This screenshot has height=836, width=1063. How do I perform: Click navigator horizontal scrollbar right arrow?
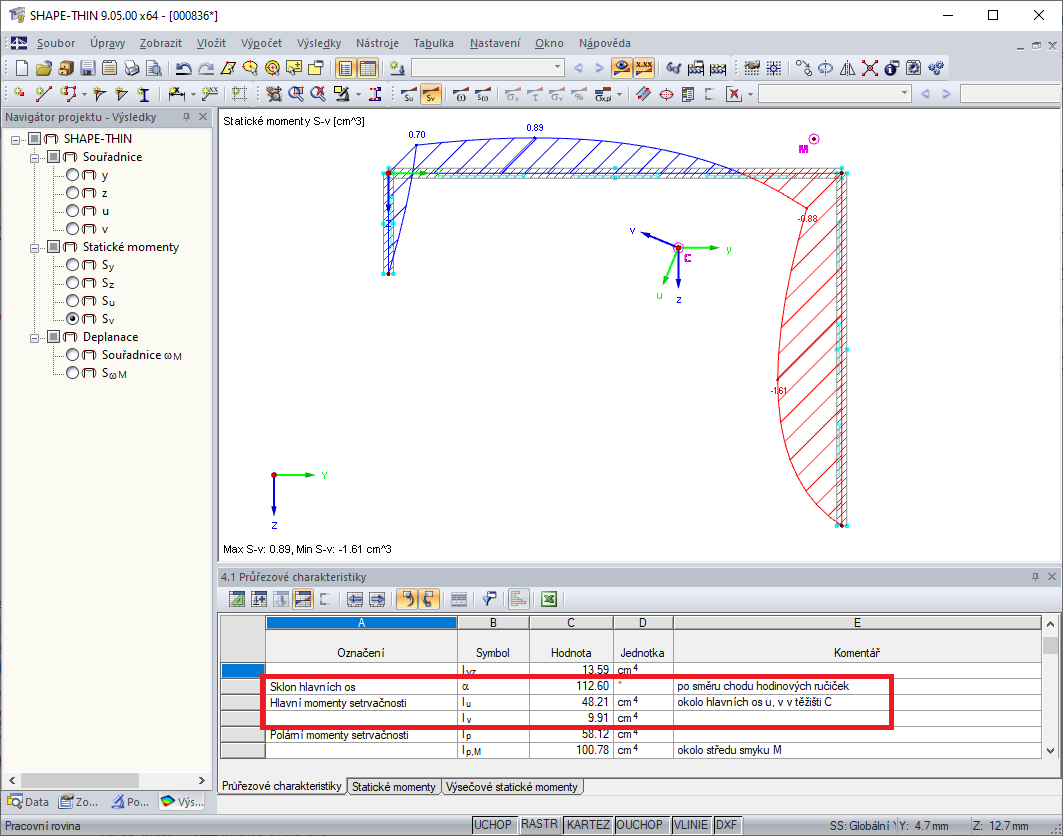[x=201, y=780]
